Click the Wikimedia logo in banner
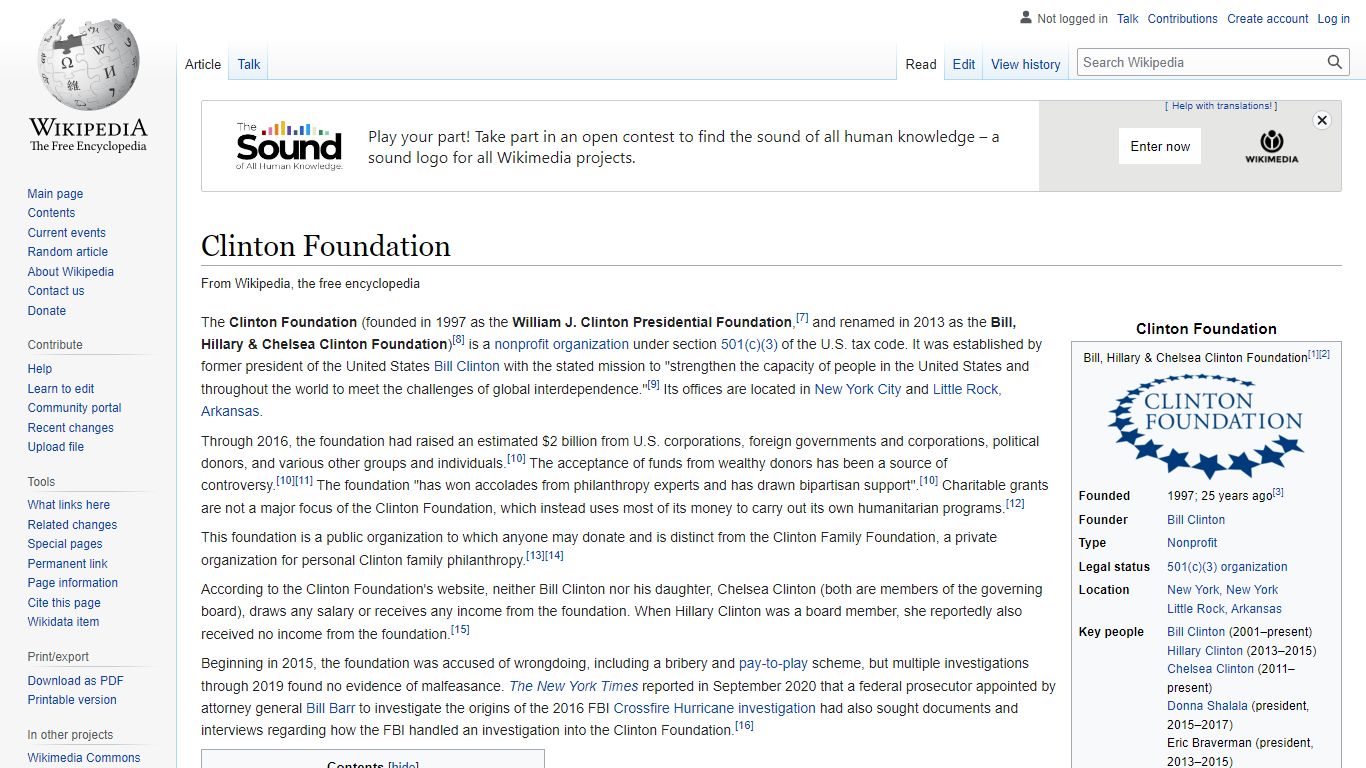Image resolution: width=1366 pixels, height=768 pixels. [1271, 146]
